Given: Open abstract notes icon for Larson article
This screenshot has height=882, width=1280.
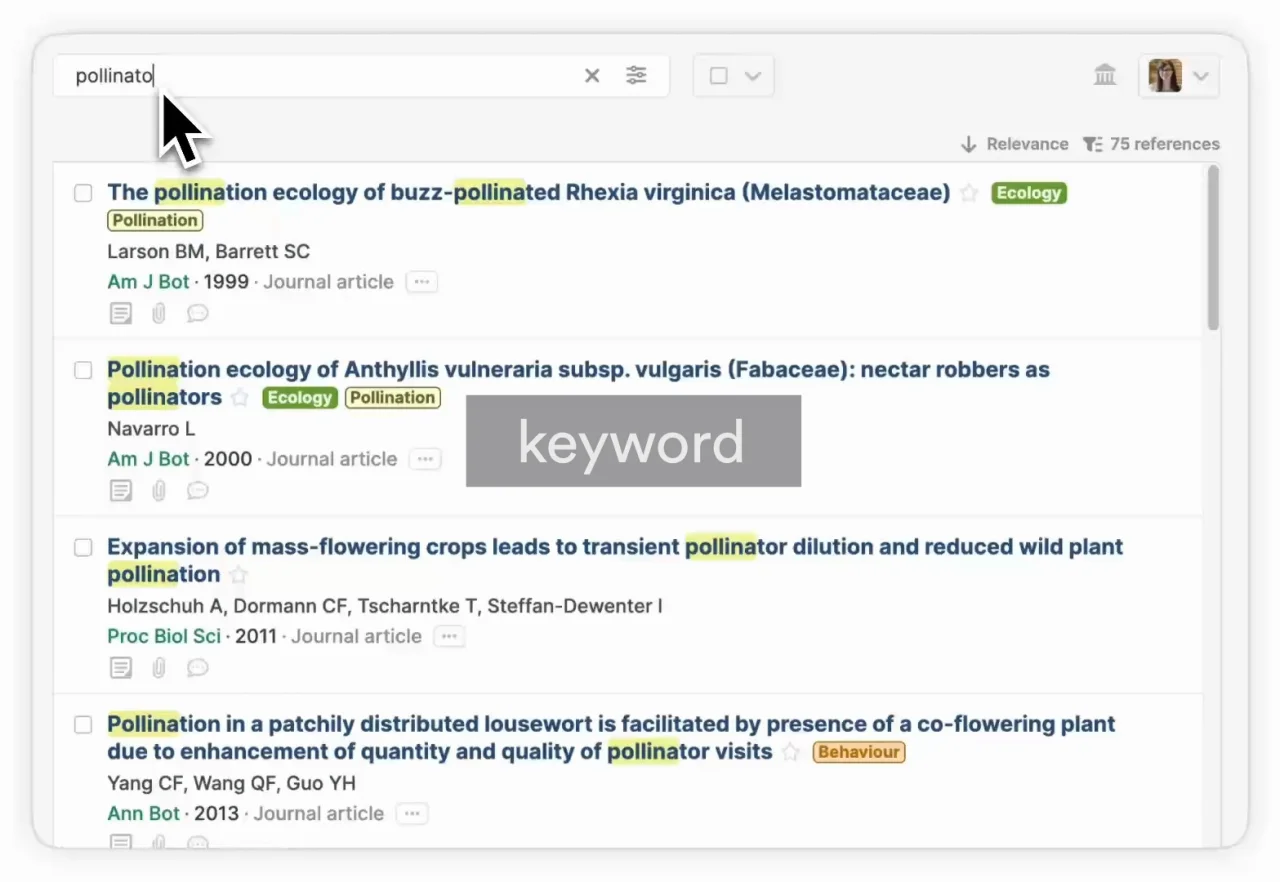Looking at the screenshot, I should coord(120,314).
